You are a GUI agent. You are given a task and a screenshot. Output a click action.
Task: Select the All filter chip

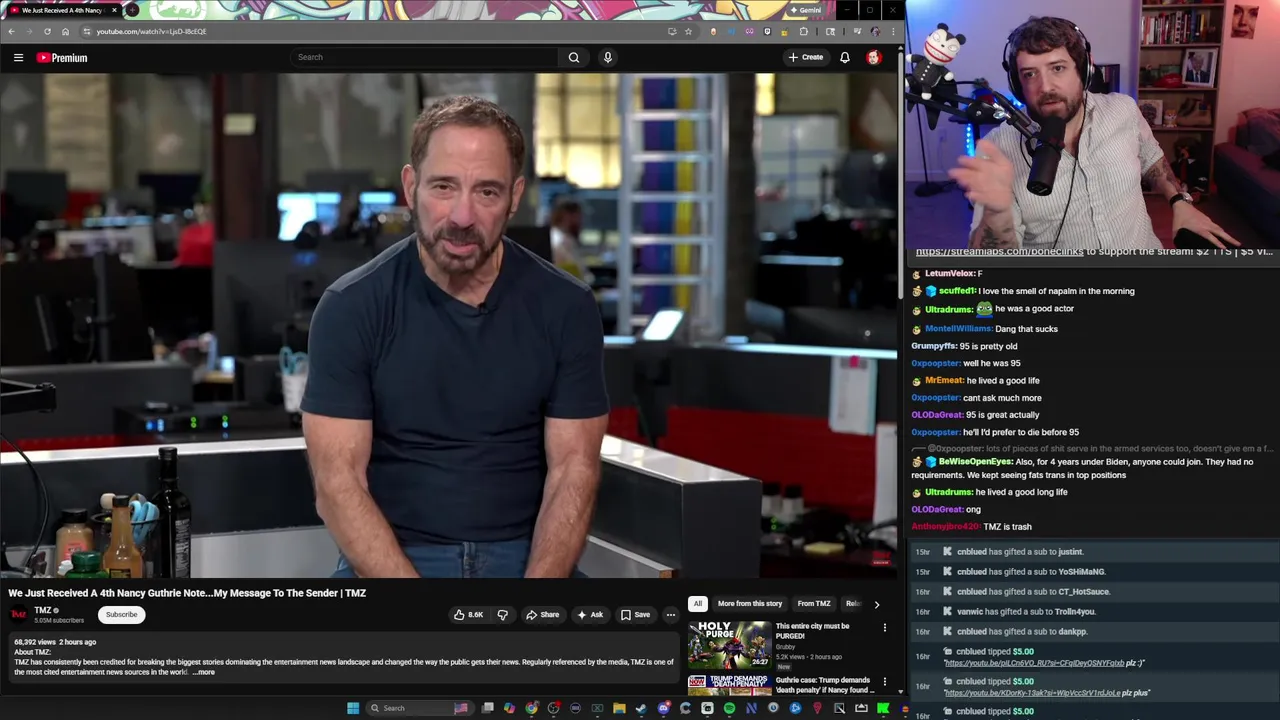(x=697, y=603)
